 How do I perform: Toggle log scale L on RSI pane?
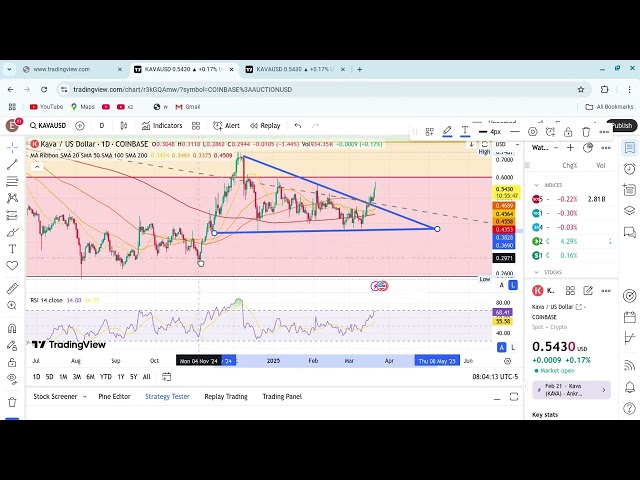click(x=513, y=347)
